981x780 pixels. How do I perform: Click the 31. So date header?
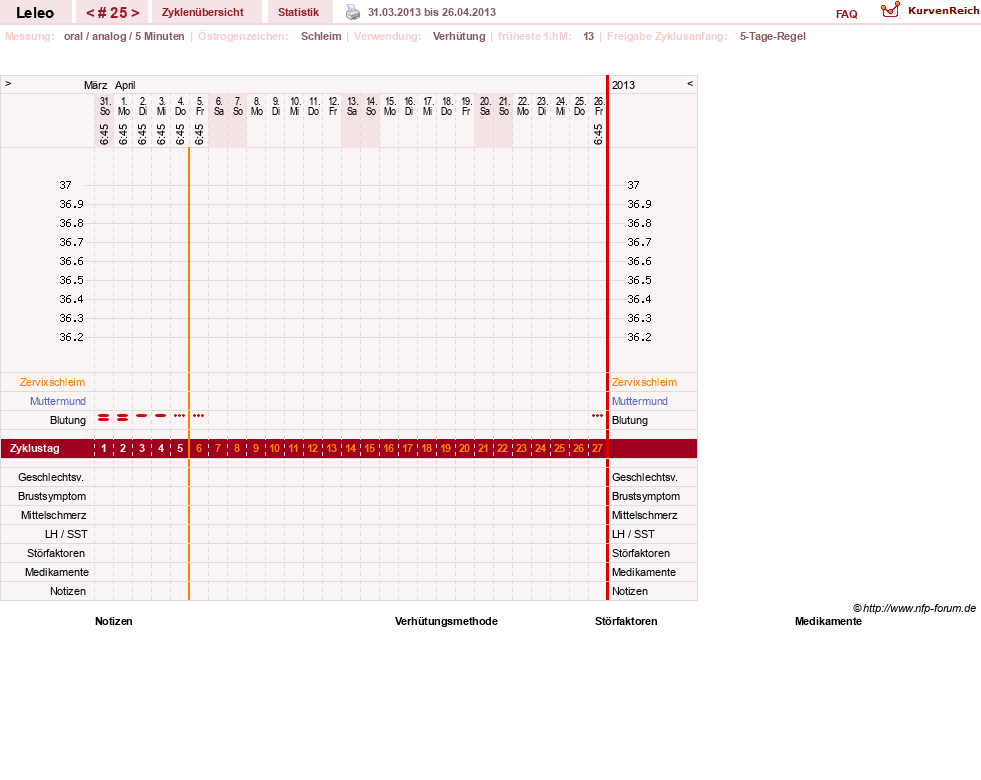coord(104,106)
